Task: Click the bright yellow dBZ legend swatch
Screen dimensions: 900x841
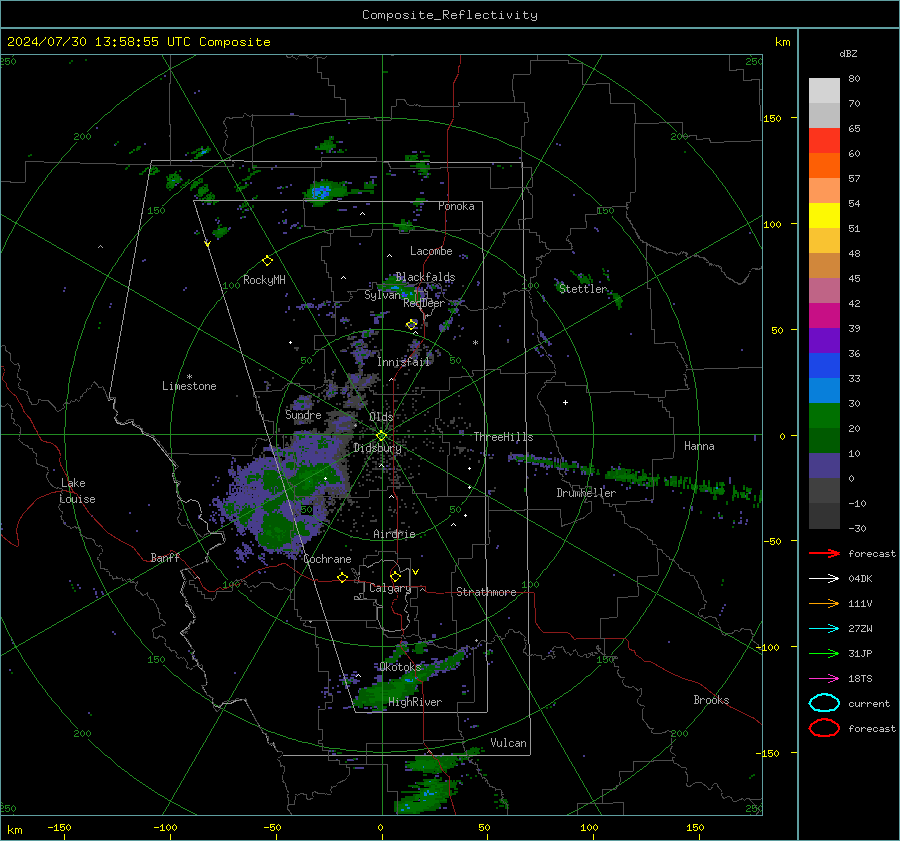Action: (x=824, y=215)
